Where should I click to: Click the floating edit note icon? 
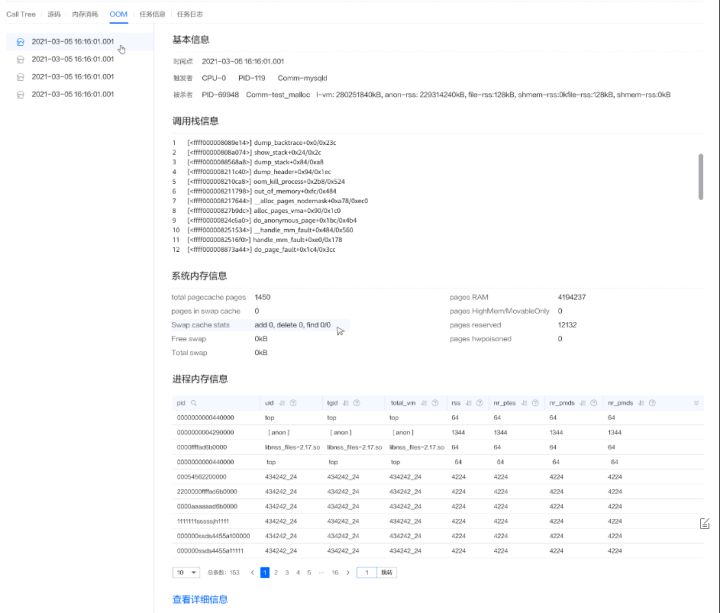pyautogui.click(x=704, y=523)
